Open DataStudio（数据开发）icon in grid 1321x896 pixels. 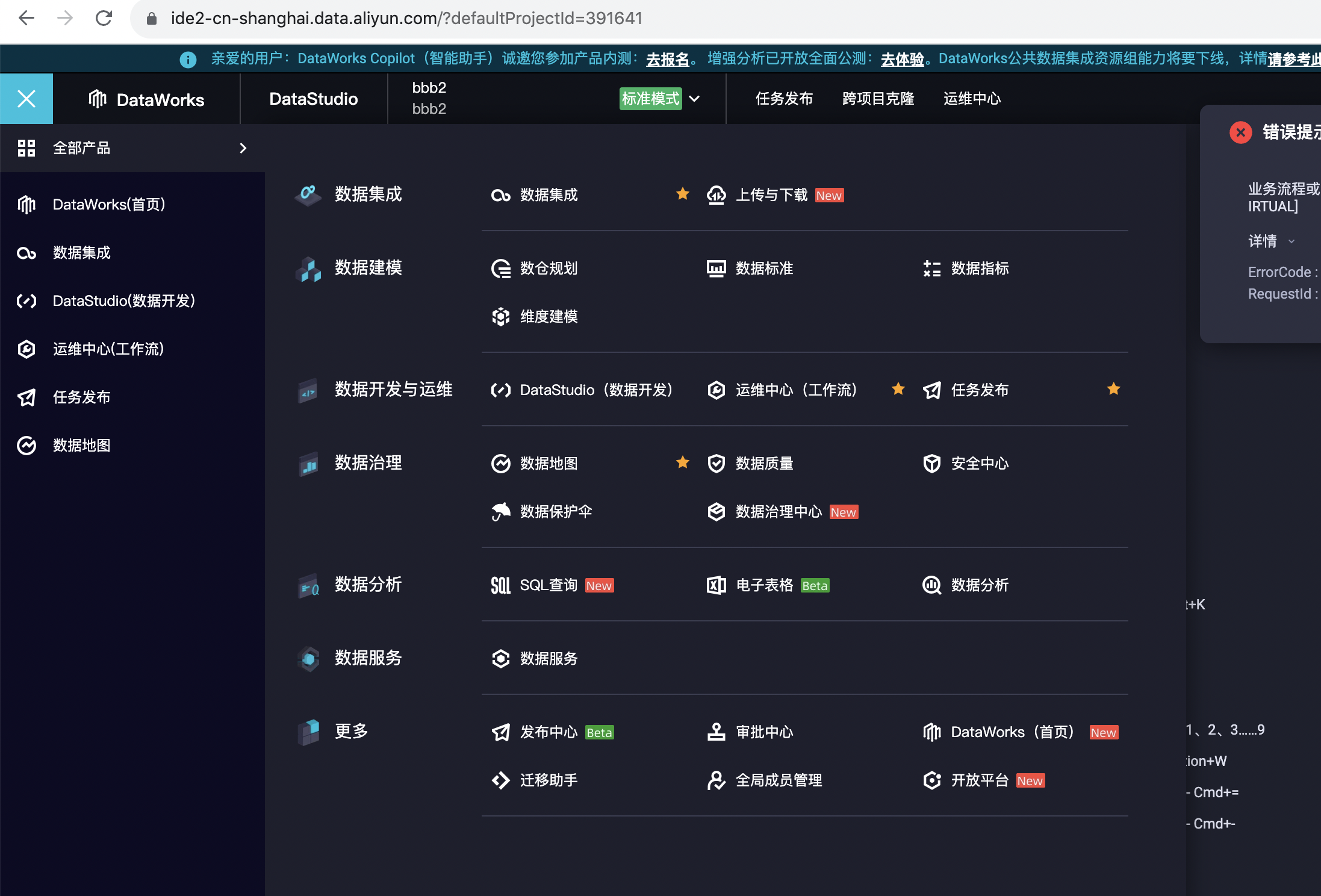pyautogui.click(x=501, y=390)
